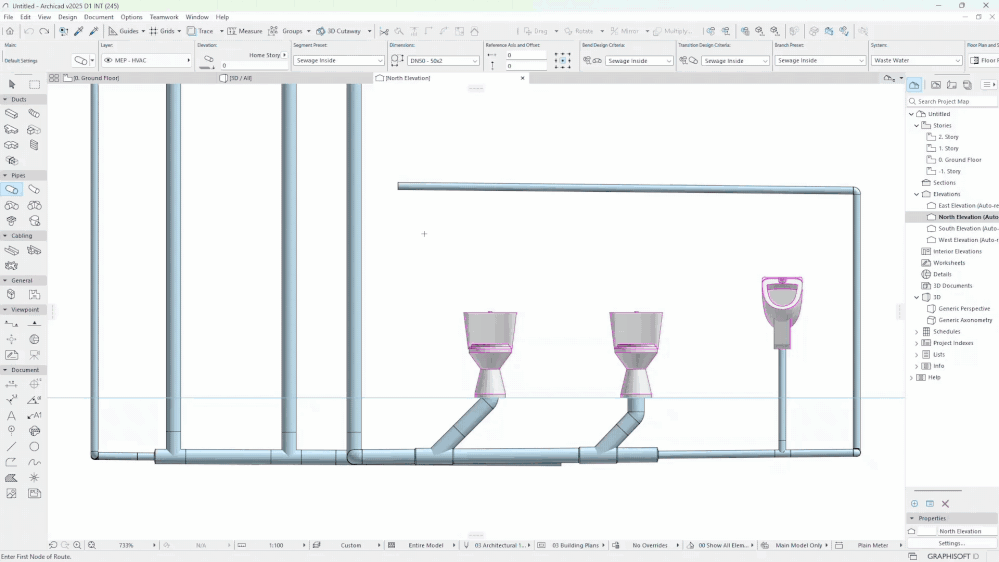Click the Undo arrow

(29, 31)
